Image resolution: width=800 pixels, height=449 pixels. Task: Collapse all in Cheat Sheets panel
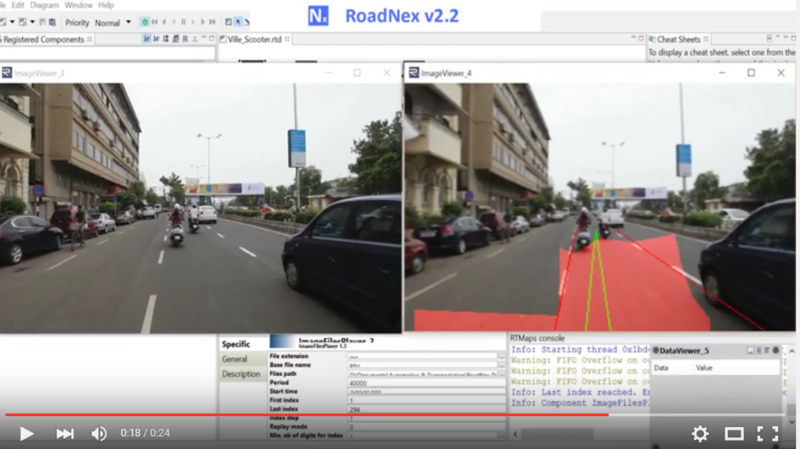point(769,39)
